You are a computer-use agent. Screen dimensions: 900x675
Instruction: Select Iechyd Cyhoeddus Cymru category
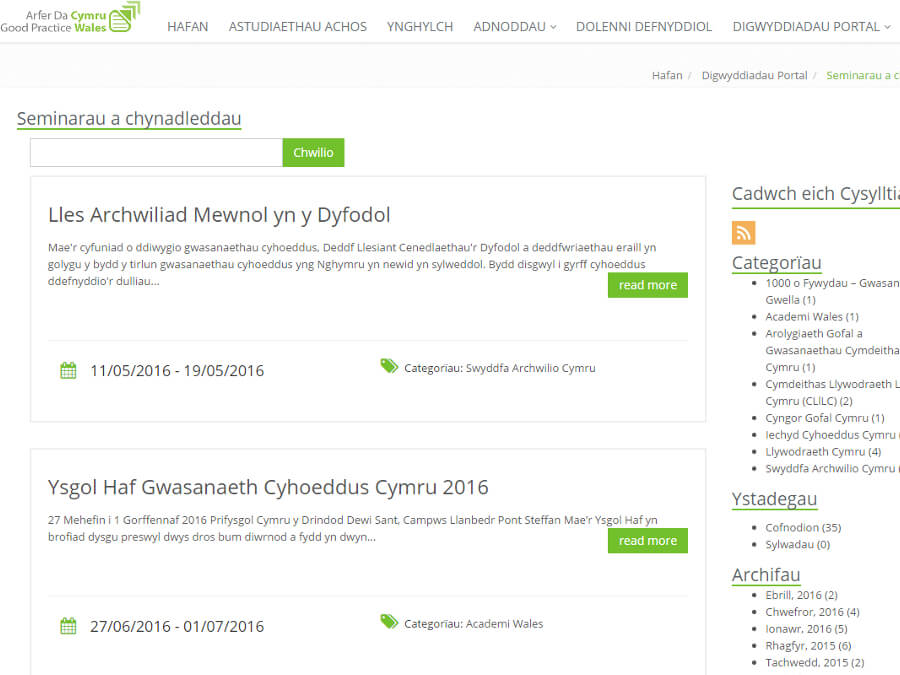coord(832,435)
